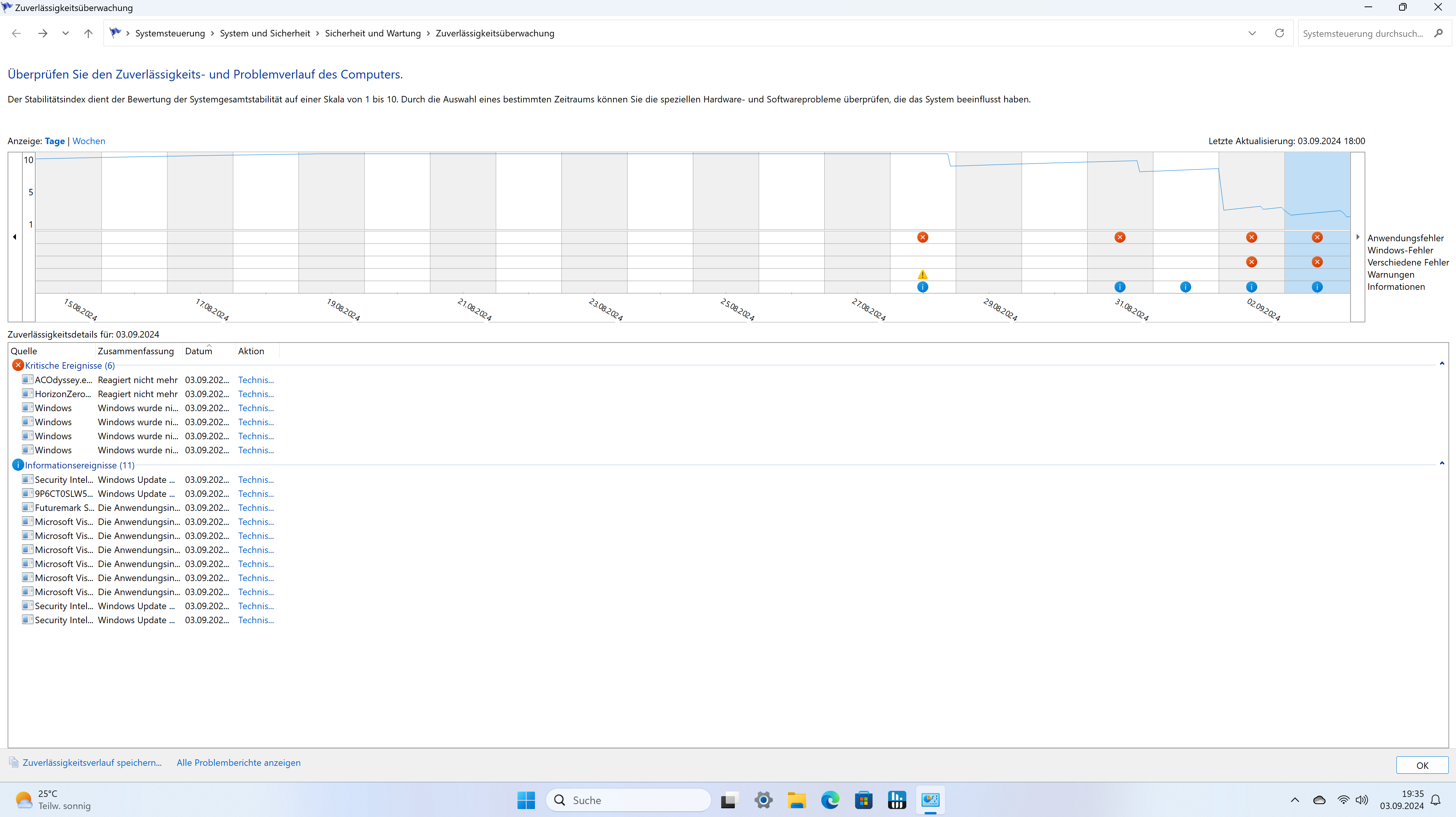
Task: Open recent locations dropdown next to forward arrow
Action: tap(66, 33)
